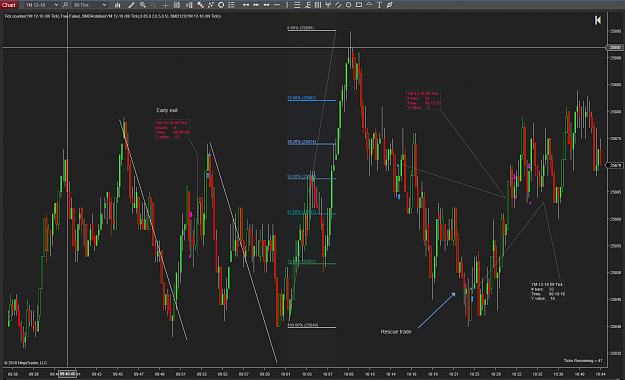The height and width of the screenshot is (380, 625).
Task: Select the Rectangle drawing tool
Action: [359, 5]
